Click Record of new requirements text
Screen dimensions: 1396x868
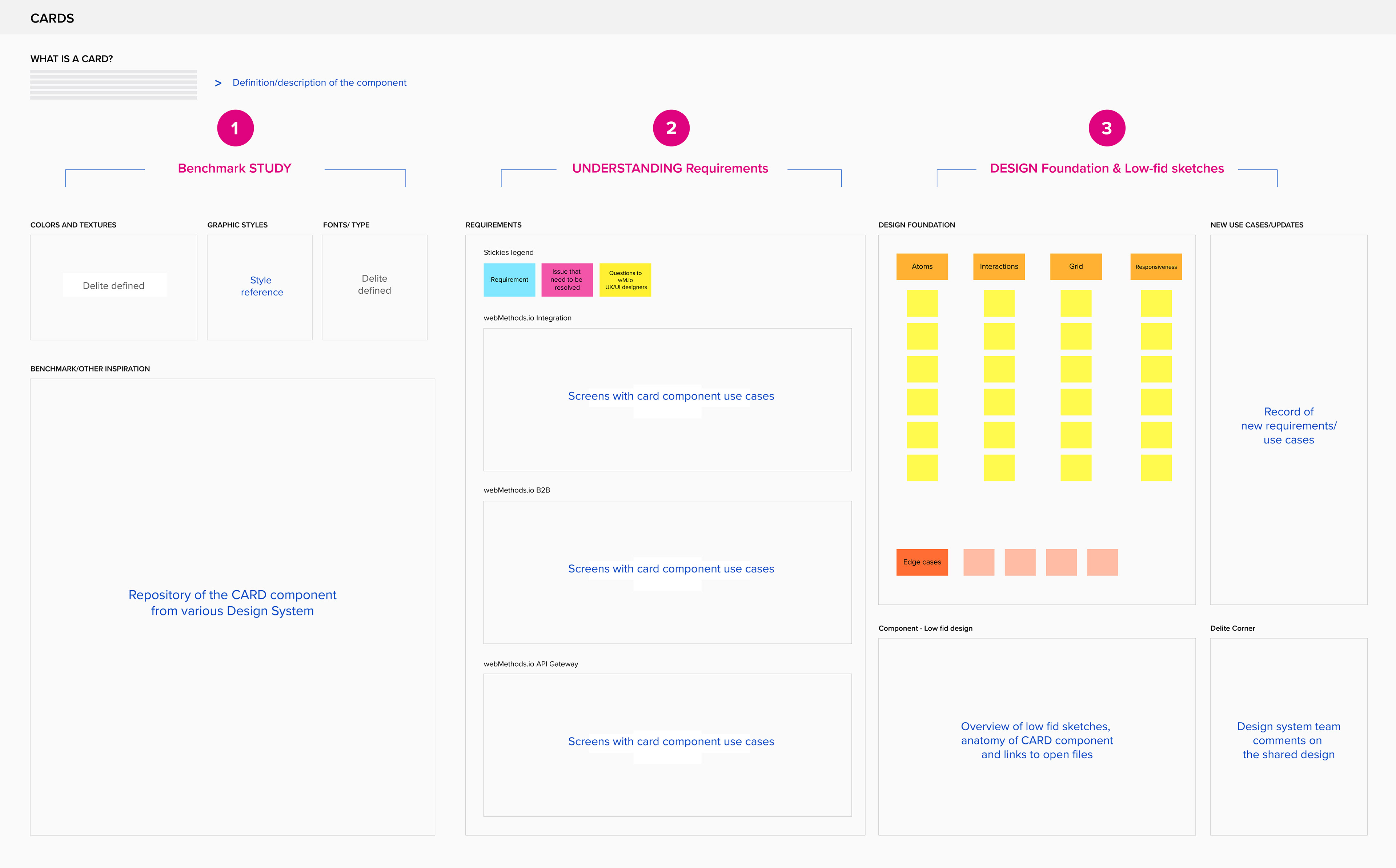coord(1289,425)
